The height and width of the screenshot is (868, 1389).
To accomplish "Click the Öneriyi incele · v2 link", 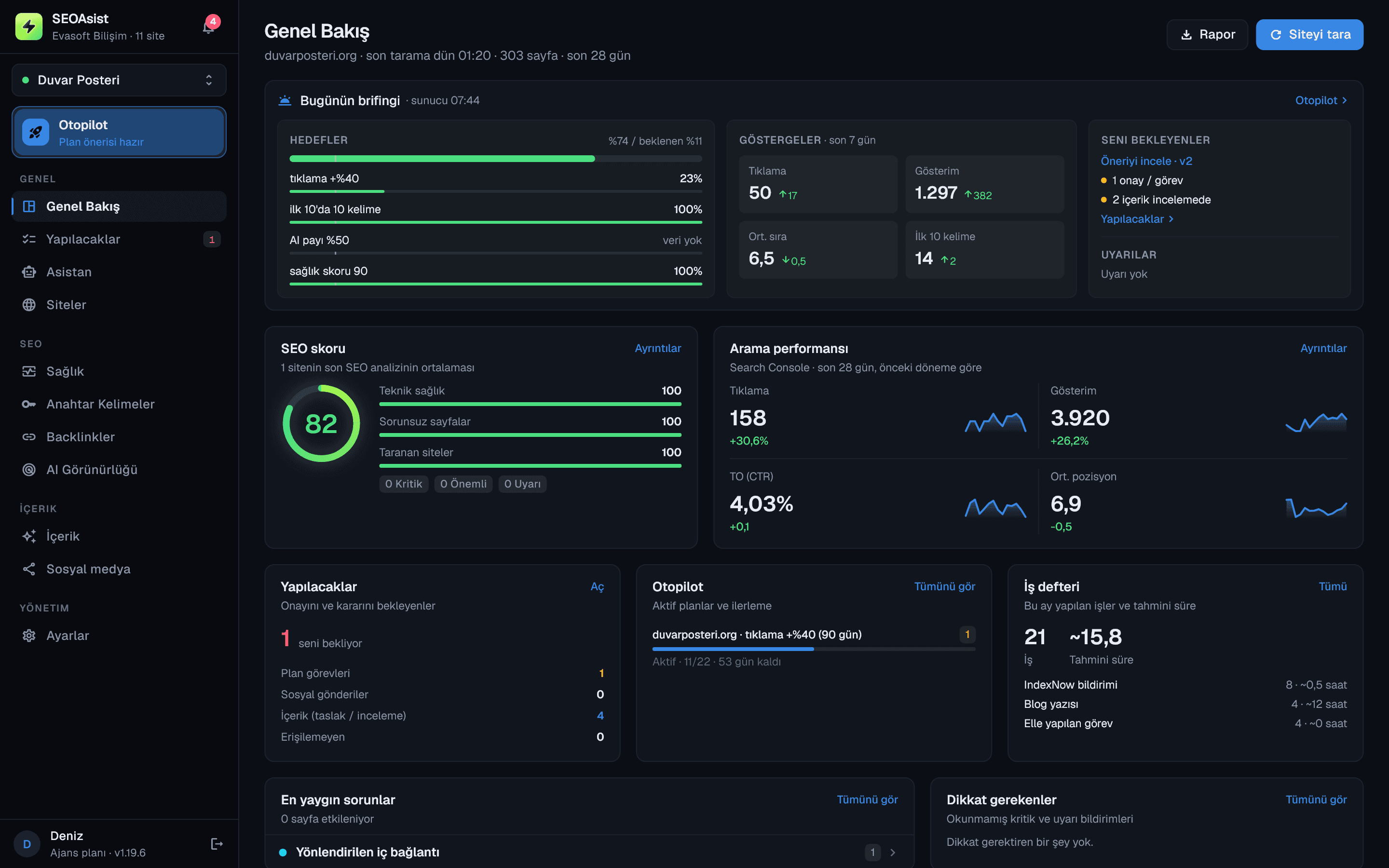I will pos(1146,161).
